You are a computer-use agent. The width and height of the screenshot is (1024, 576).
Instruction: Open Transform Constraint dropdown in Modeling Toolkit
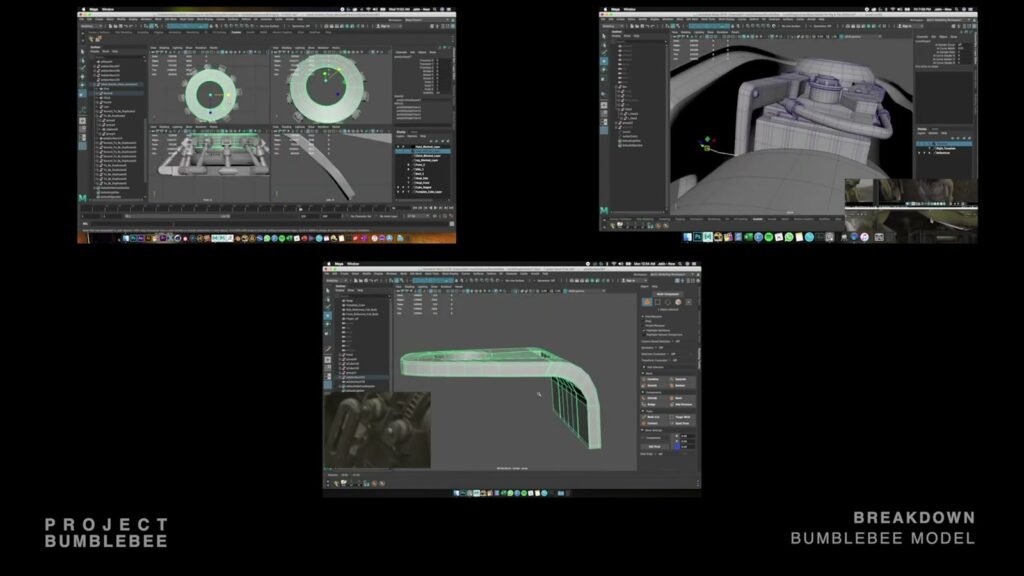(x=674, y=360)
